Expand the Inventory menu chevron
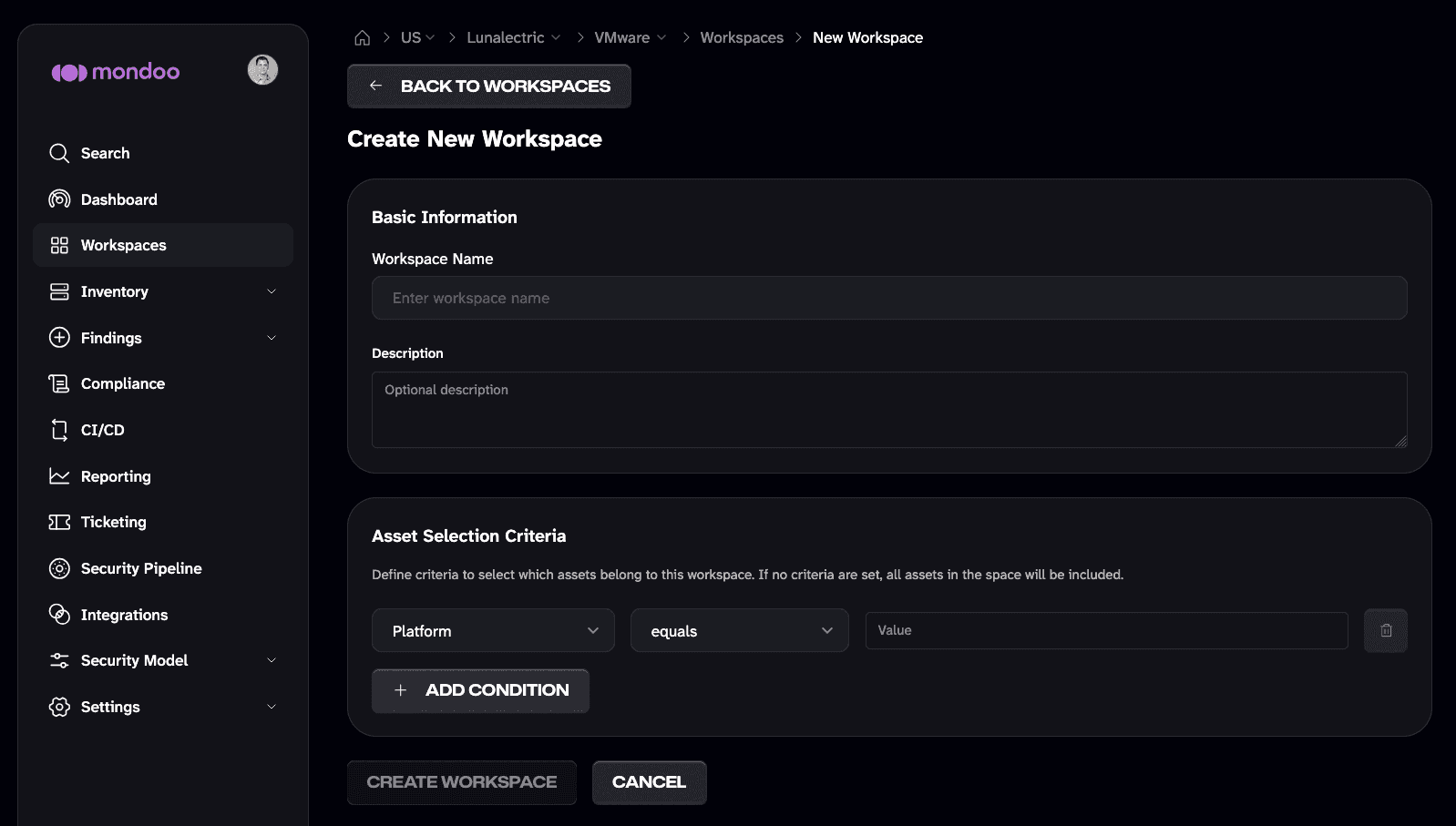 click(272, 291)
